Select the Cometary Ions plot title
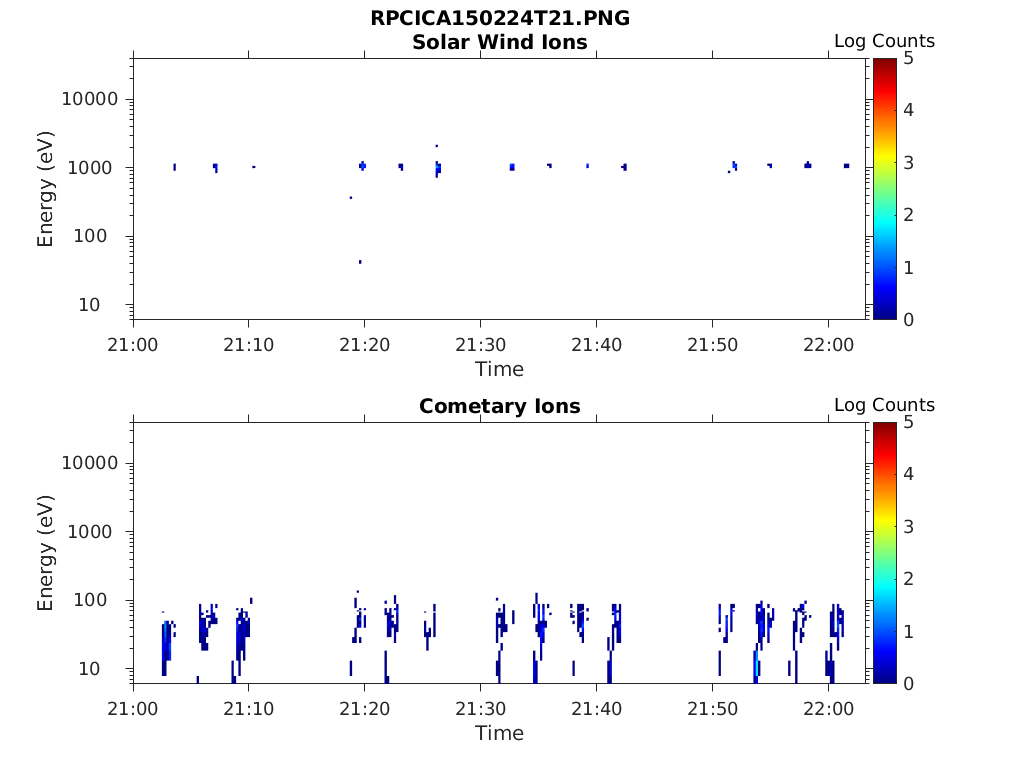The width and height of the screenshot is (1024, 768). [x=500, y=406]
